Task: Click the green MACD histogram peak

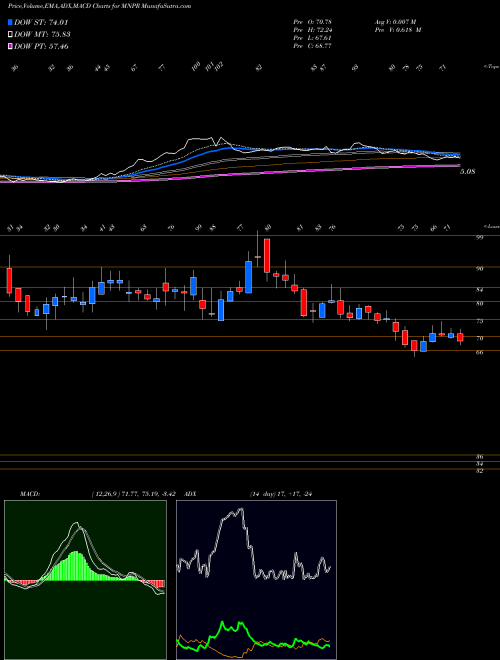Action: pos(76,566)
